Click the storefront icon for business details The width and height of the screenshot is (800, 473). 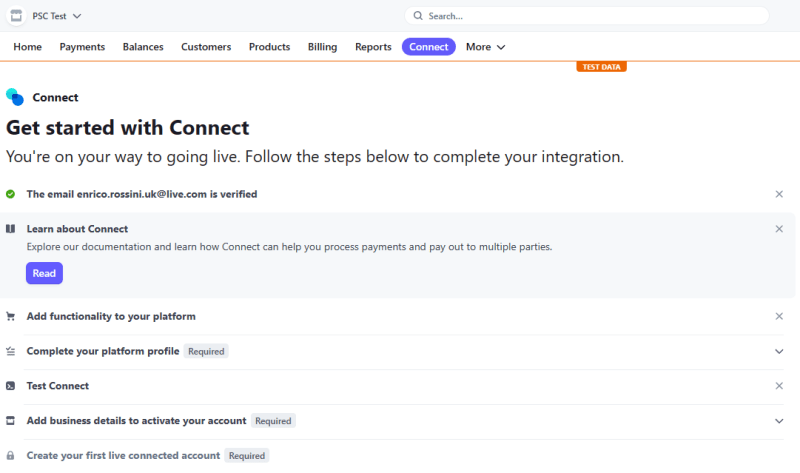(10, 420)
